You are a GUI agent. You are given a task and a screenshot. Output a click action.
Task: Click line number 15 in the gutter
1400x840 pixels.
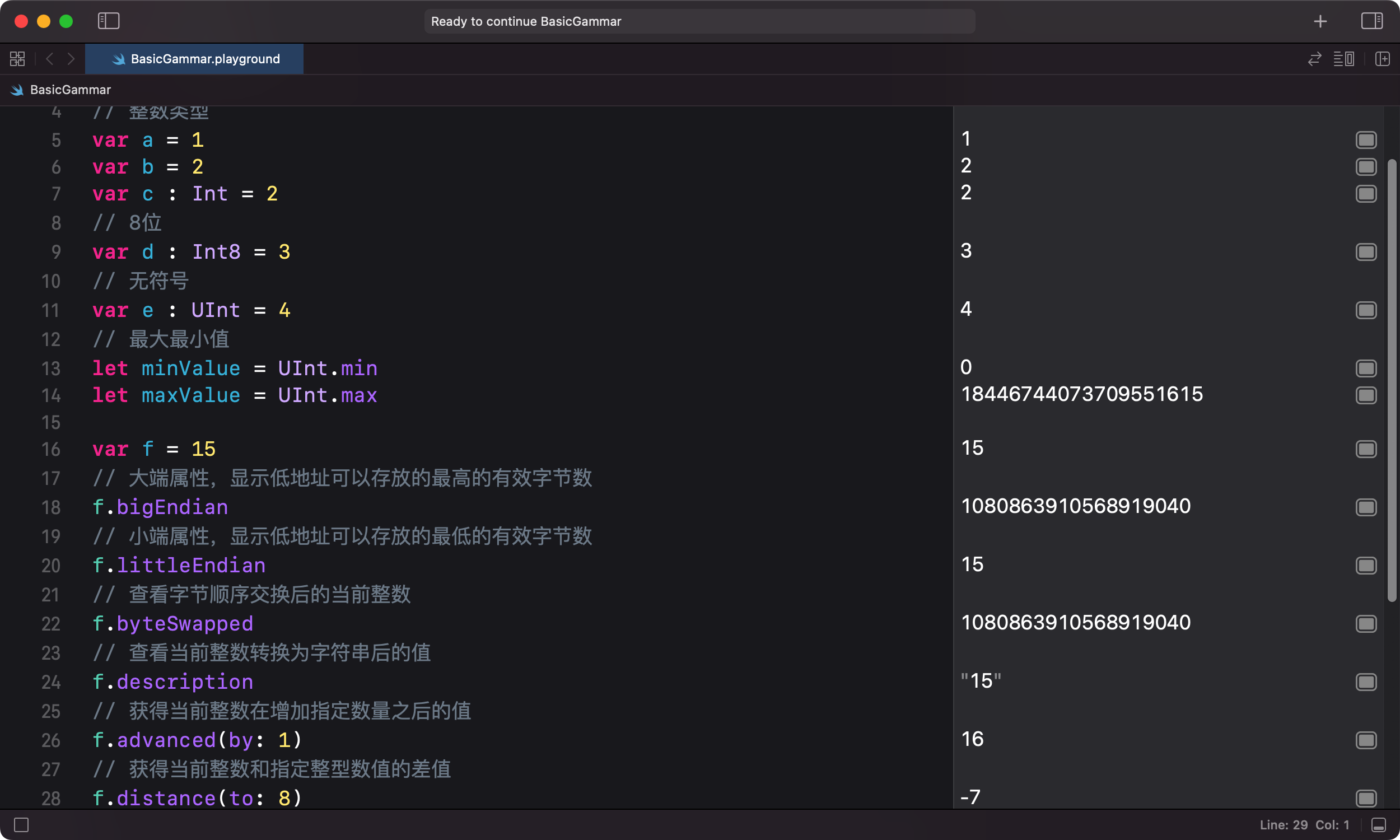pyautogui.click(x=51, y=422)
